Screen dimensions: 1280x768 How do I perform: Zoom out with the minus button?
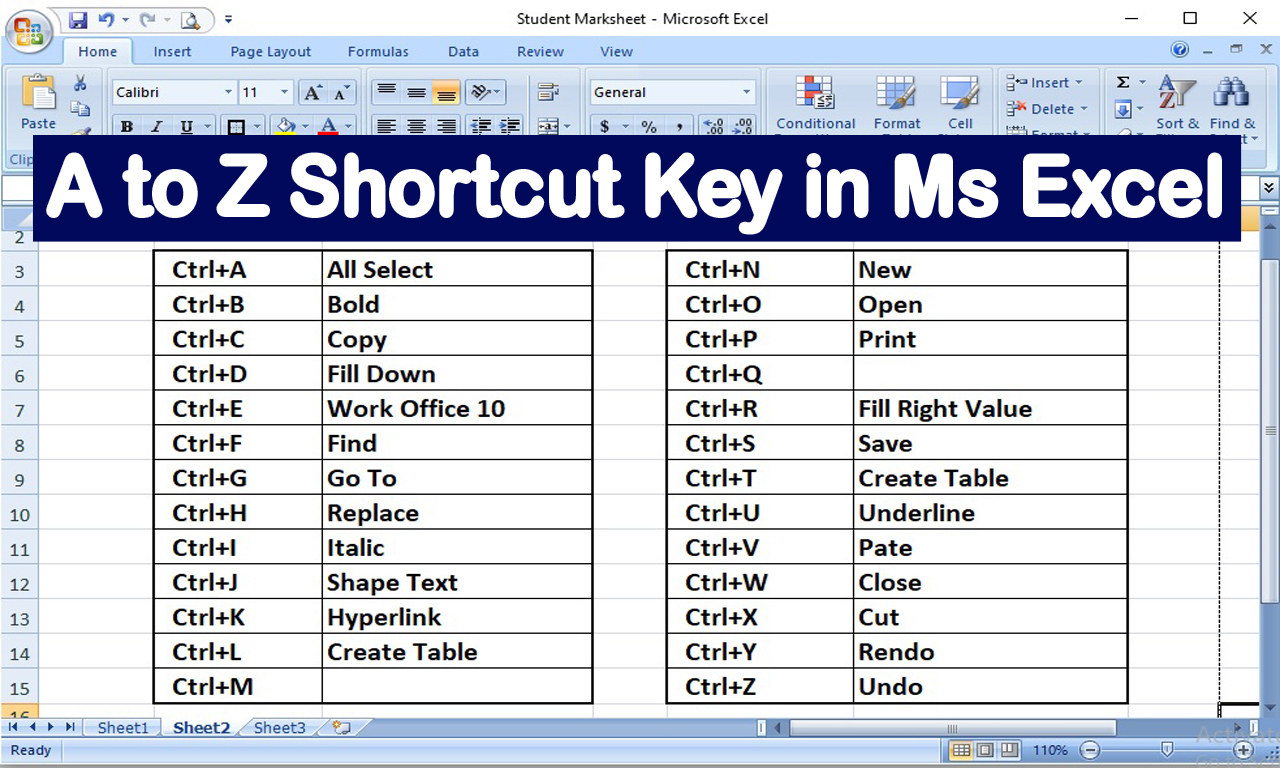click(1090, 750)
